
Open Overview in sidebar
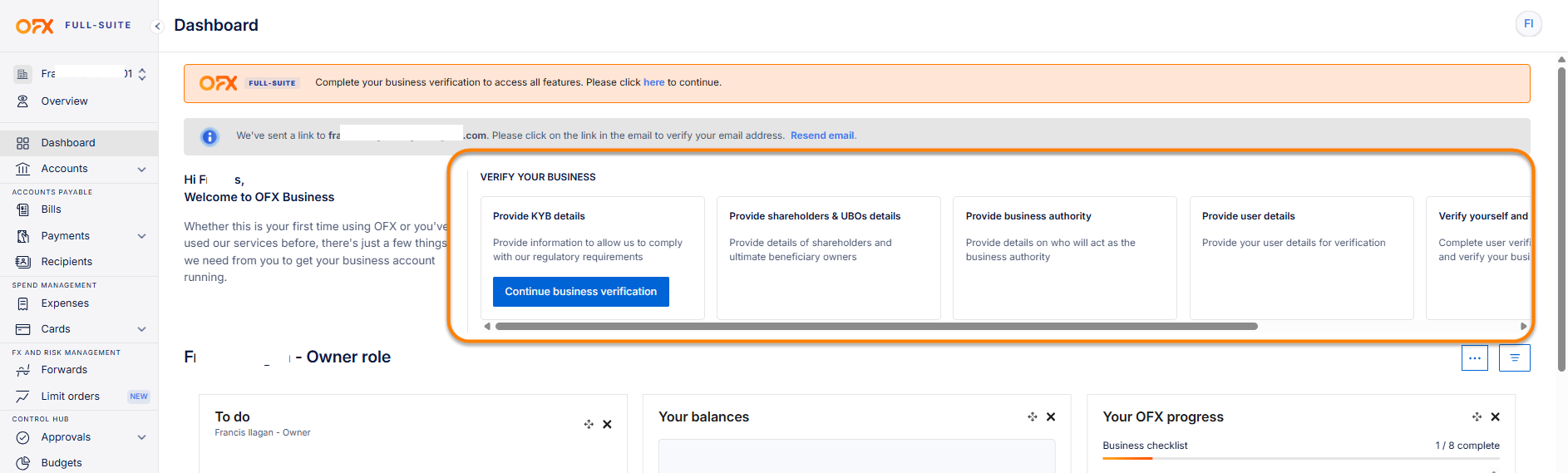click(64, 101)
